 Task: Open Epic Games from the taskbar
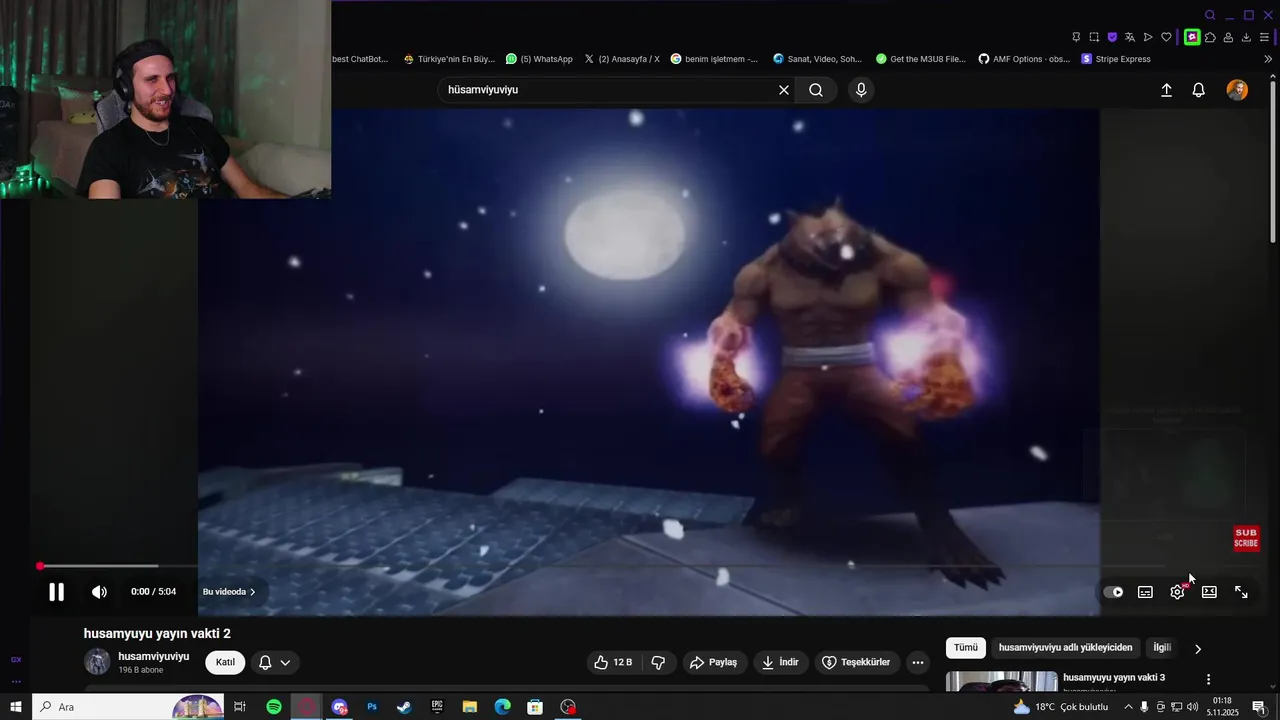click(437, 707)
